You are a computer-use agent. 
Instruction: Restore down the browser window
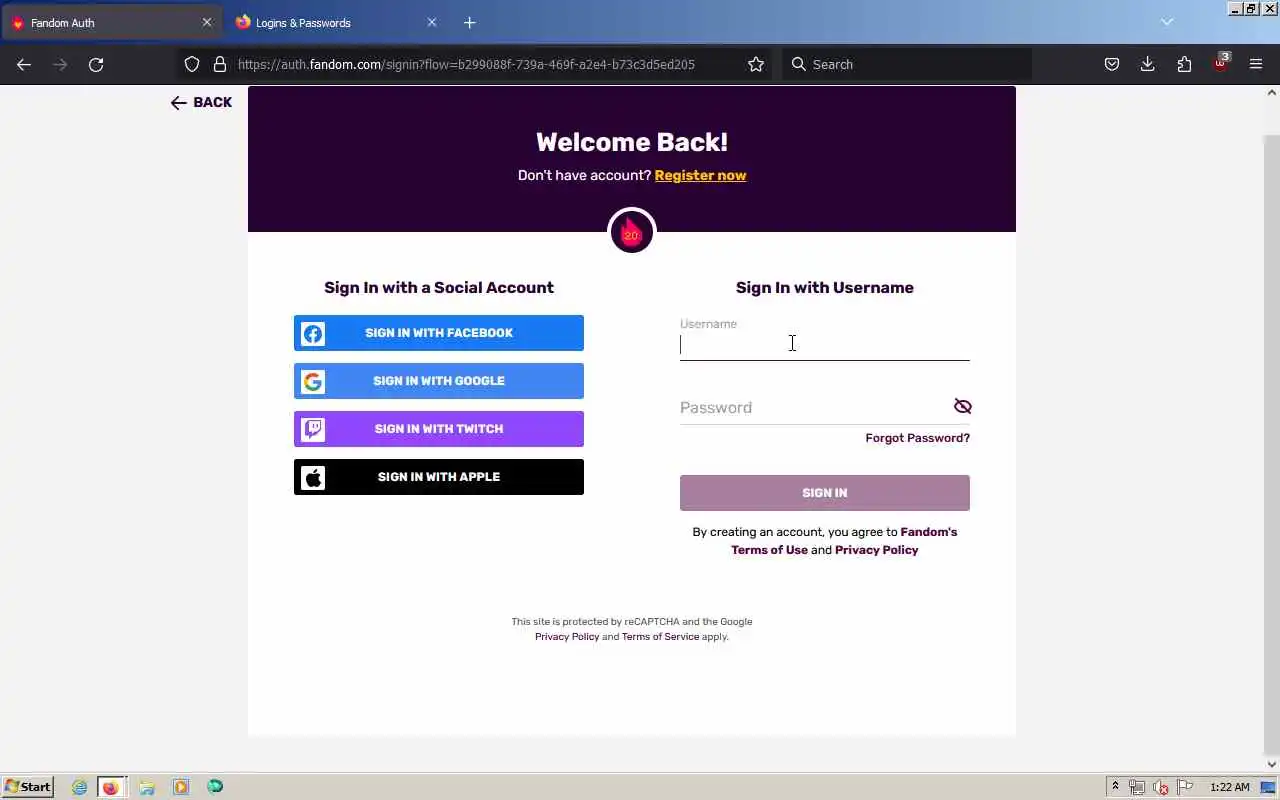[1250, 8]
